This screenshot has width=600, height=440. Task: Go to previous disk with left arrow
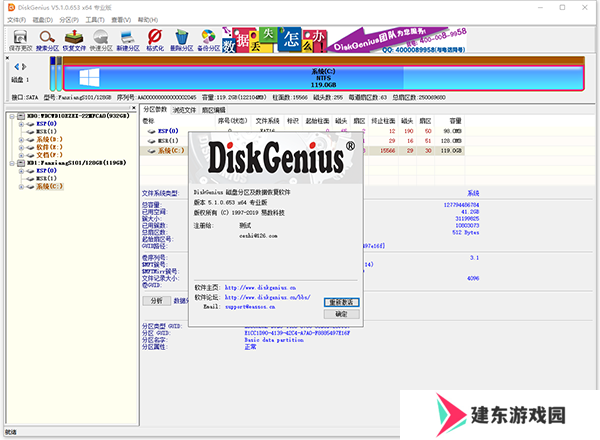coord(16,67)
